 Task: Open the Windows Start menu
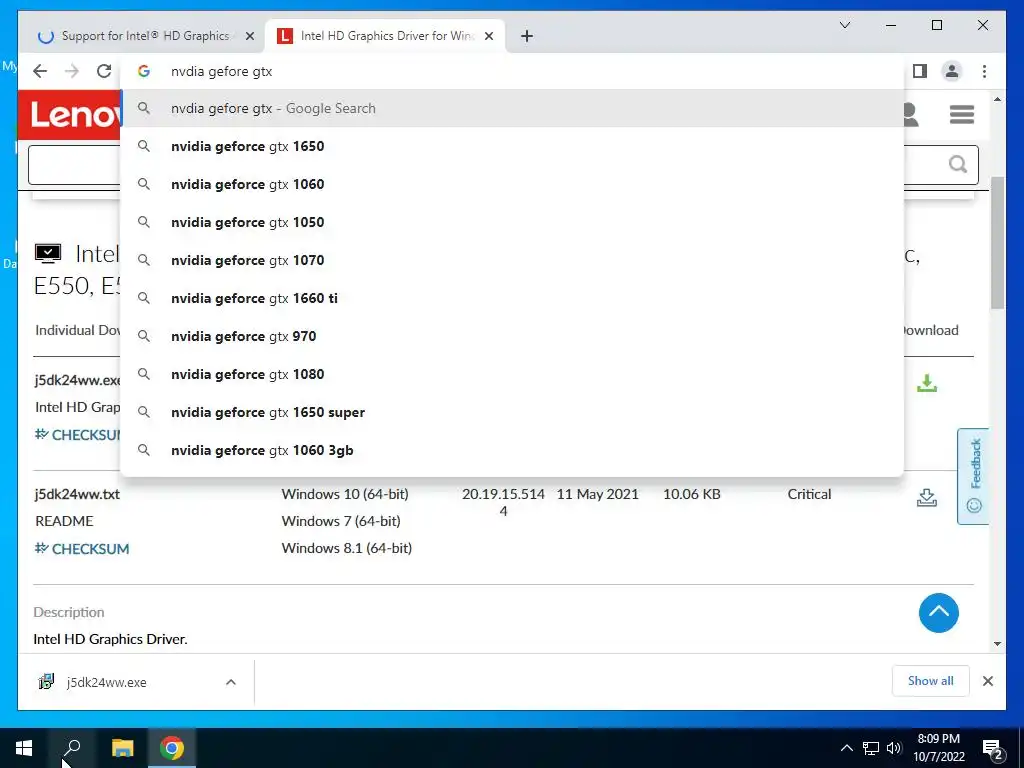pos(24,748)
